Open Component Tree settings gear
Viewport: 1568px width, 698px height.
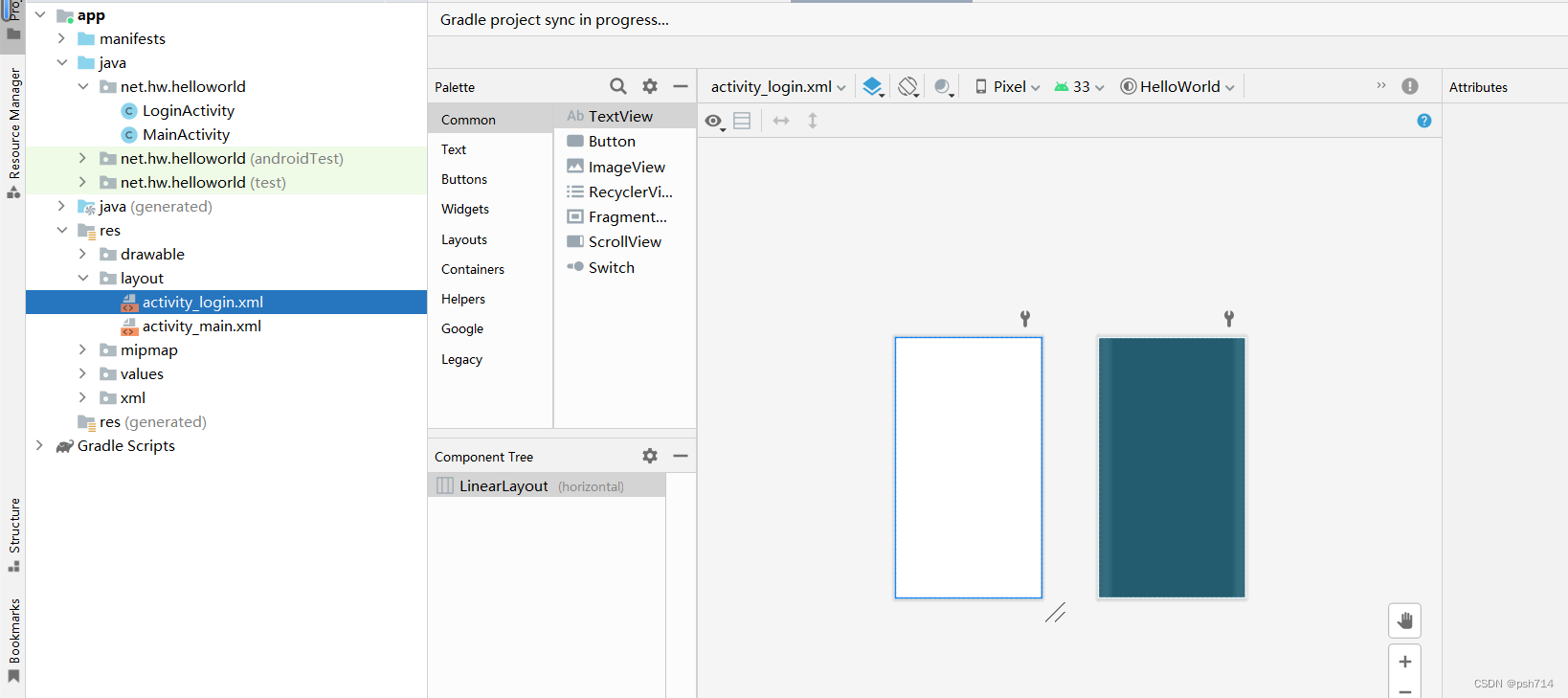pos(650,456)
